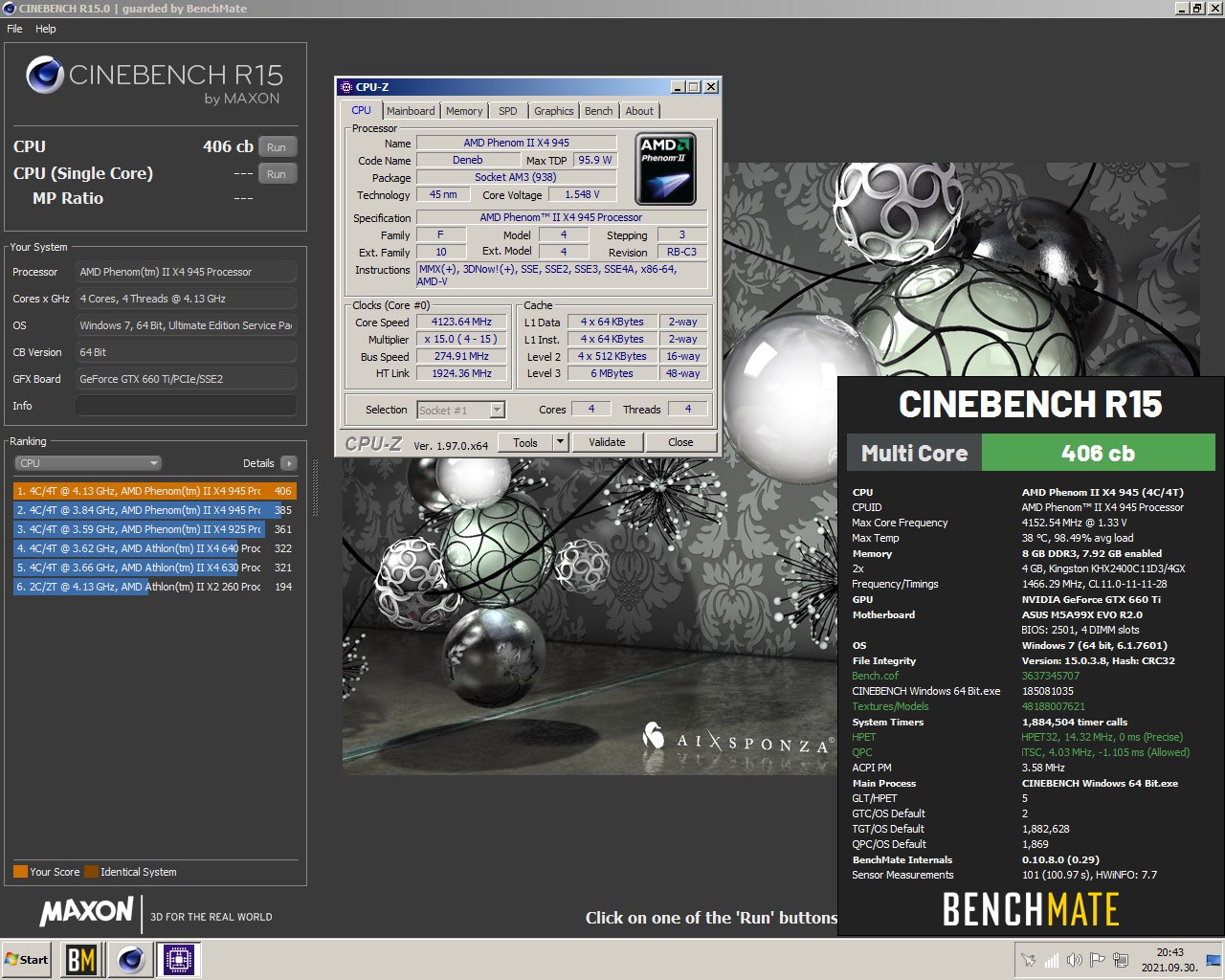Screen dimensions: 1225x980
Task: Run the CPU Single Core benchmark
Action: 277,174
